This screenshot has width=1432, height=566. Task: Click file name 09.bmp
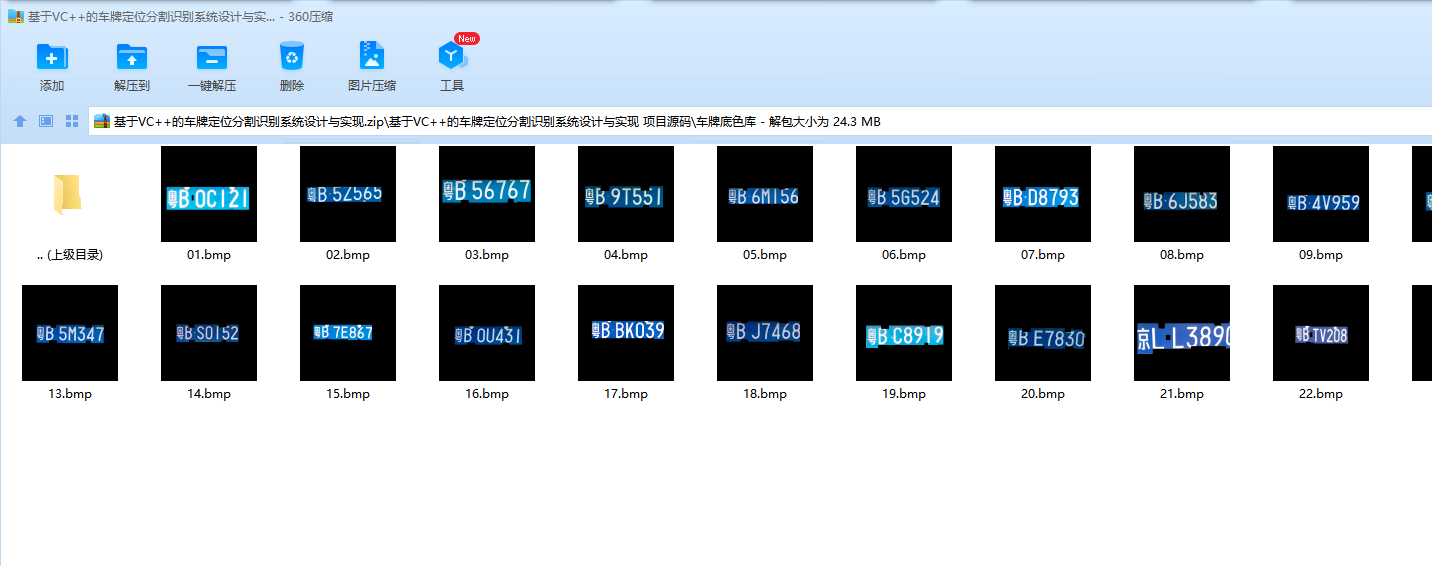(x=1321, y=255)
